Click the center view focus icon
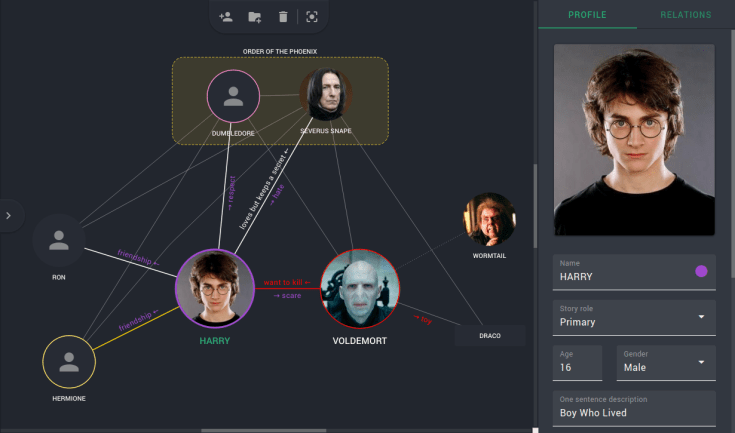The height and width of the screenshot is (433, 735). click(x=312, y=16)
